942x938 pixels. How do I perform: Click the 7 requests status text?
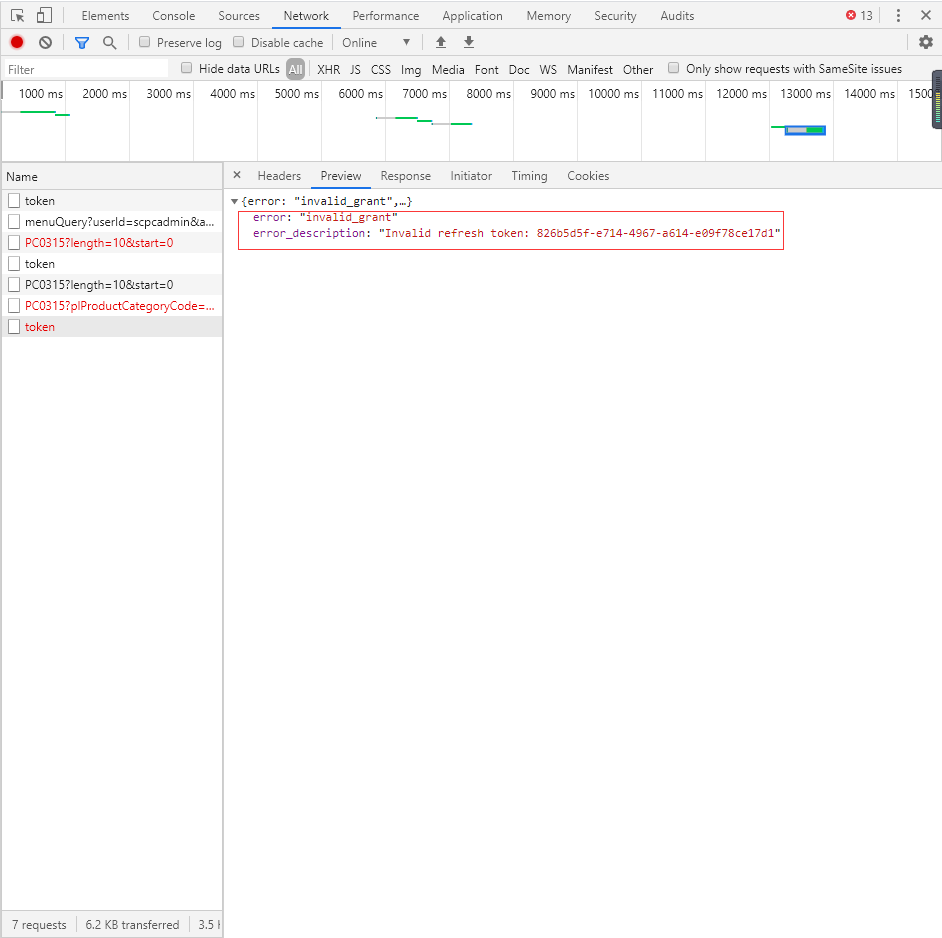tap(39, 924)
